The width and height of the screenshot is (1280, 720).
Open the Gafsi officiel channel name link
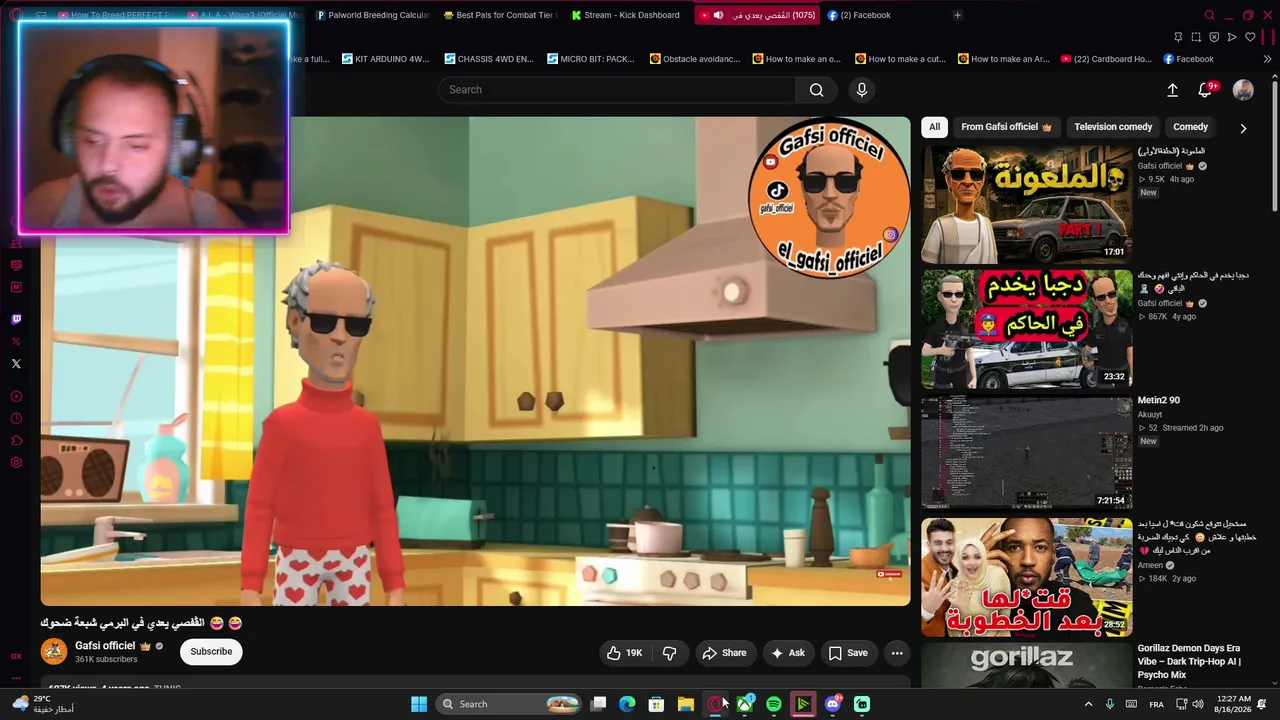[105, 646]
